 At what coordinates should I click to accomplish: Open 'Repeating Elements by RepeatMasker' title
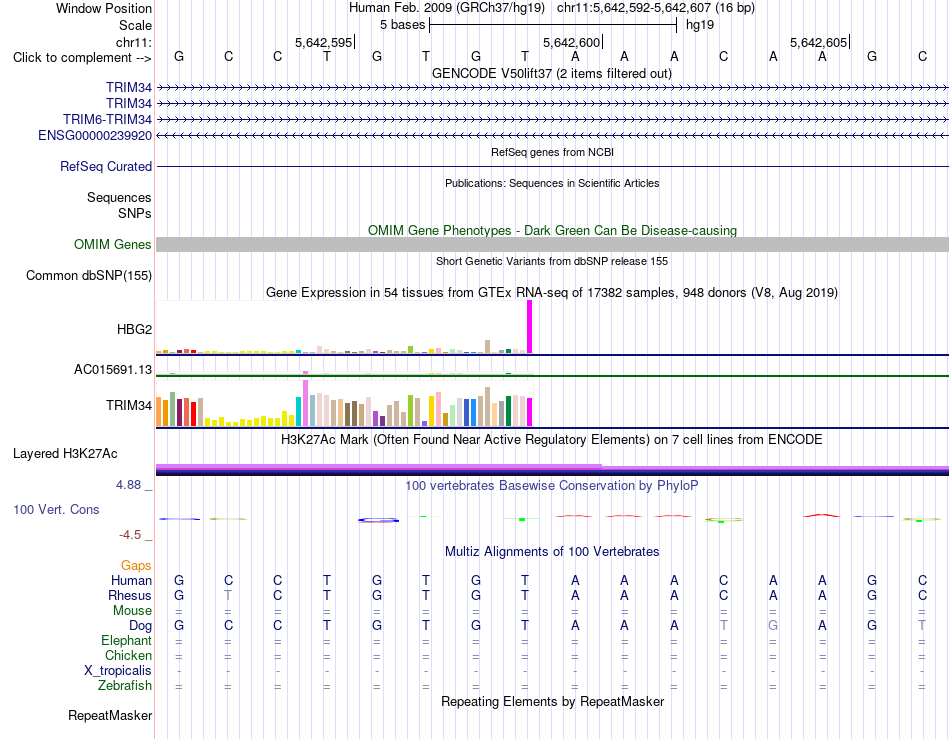pyautogui.click(x=552, y=701)
